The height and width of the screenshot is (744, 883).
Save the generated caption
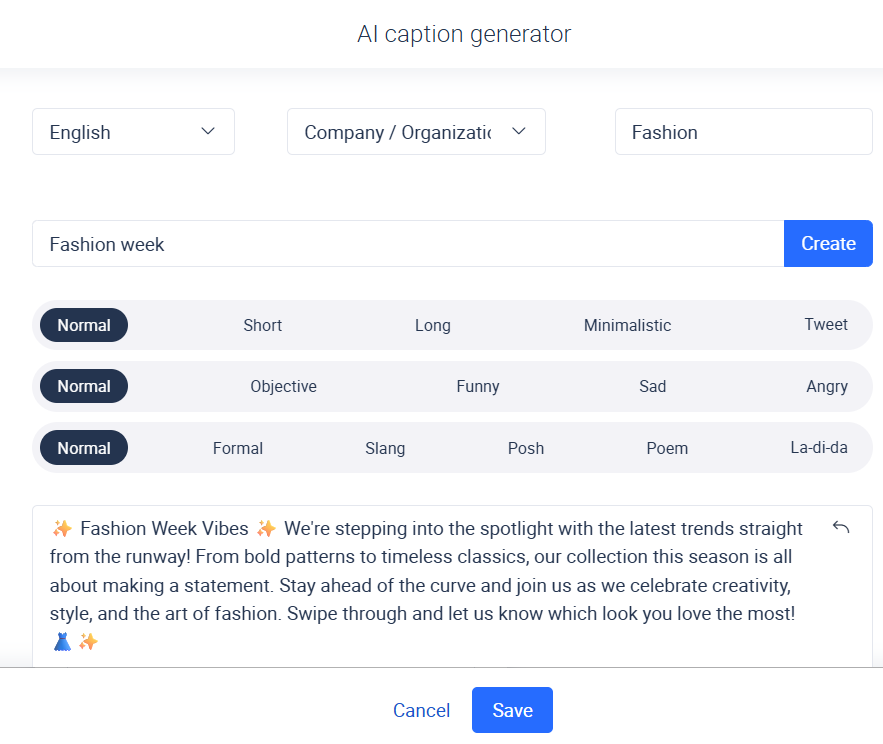coord(512,710)
